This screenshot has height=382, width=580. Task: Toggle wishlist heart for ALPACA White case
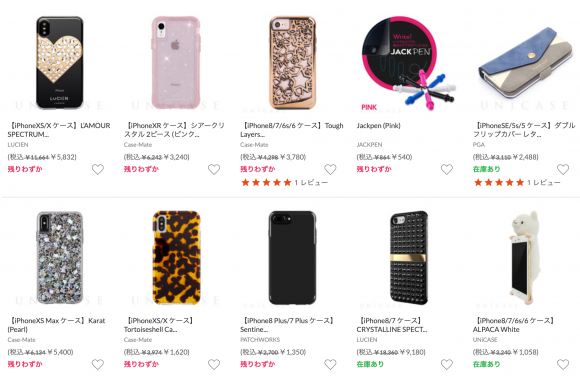pos(563,365)
